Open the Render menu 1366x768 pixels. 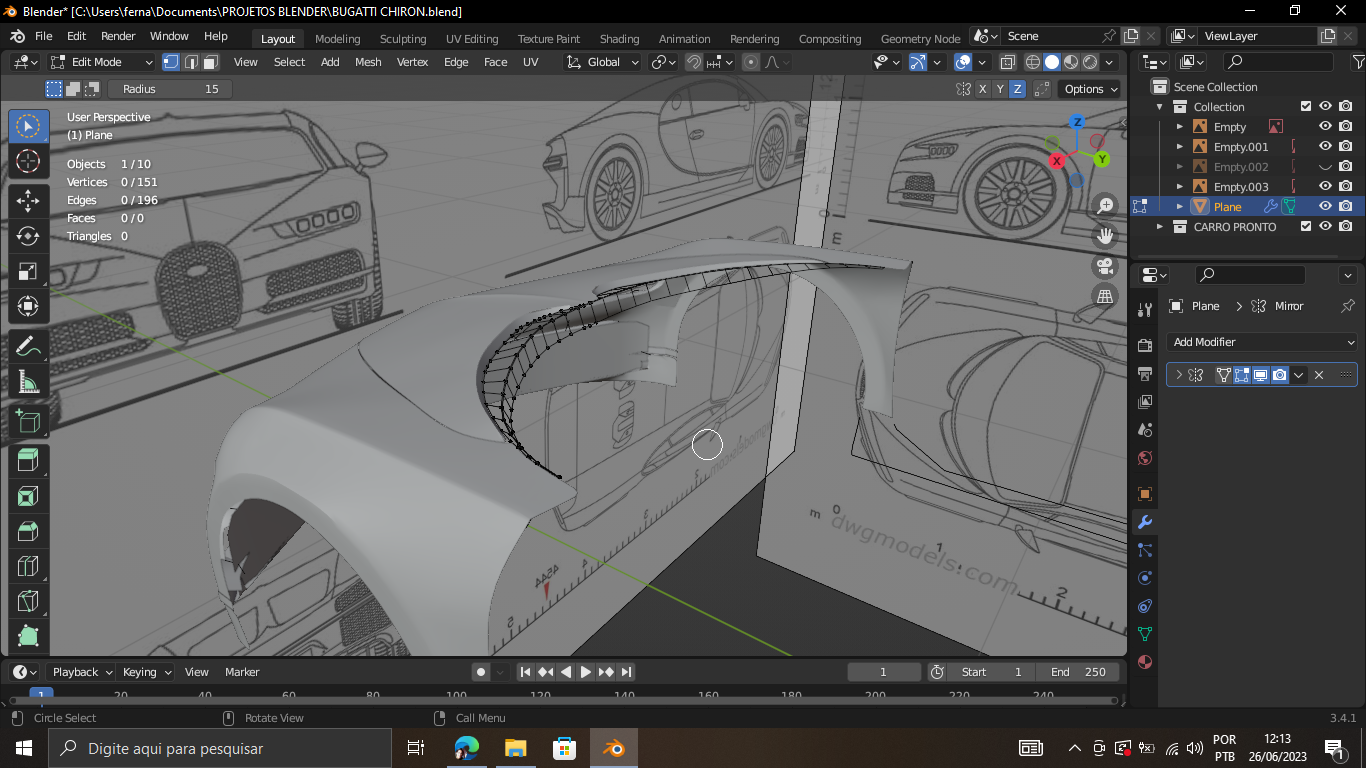coord(118,36)
